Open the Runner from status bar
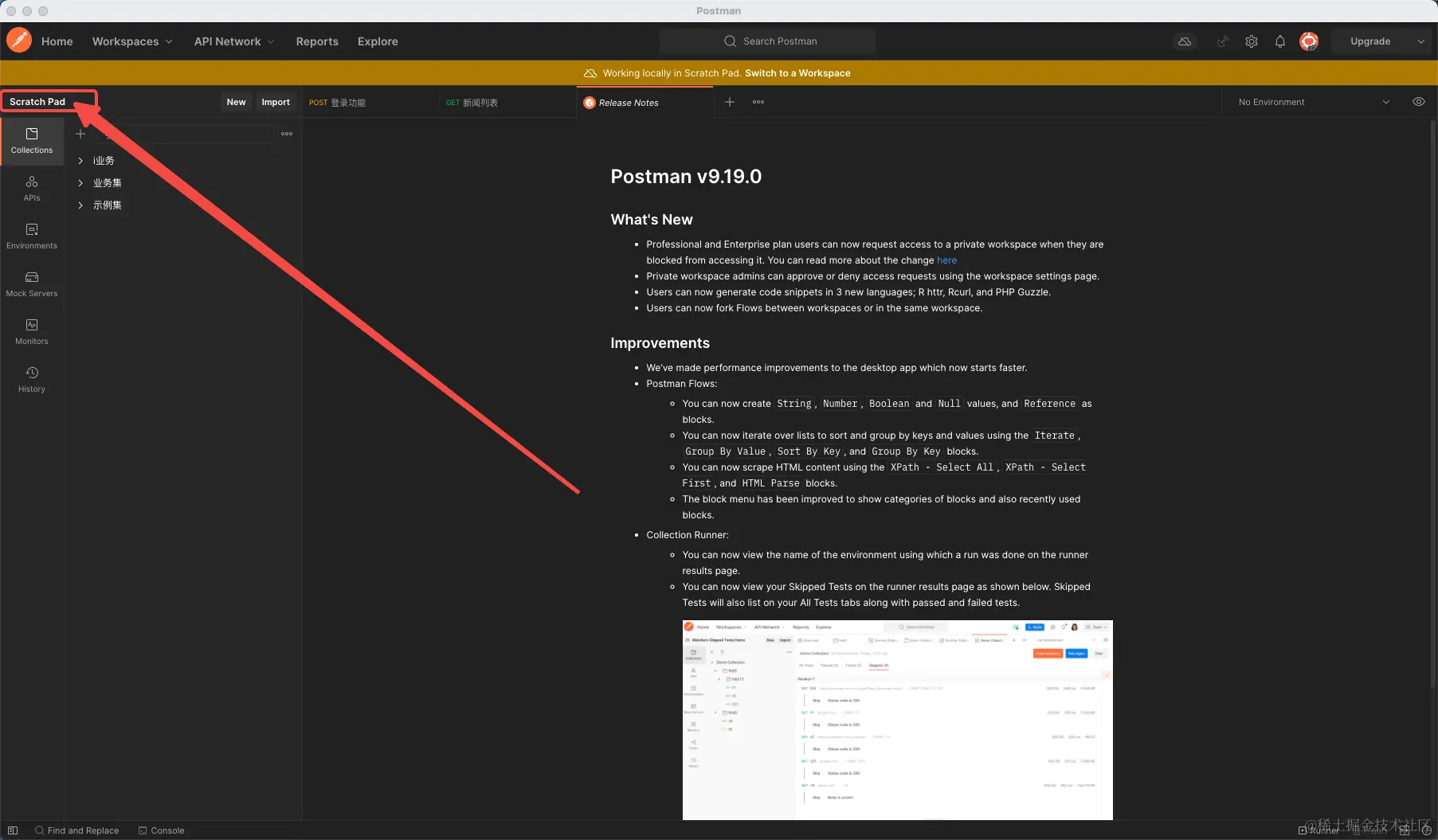The image size is (1438, 840). click(1319, 830)
